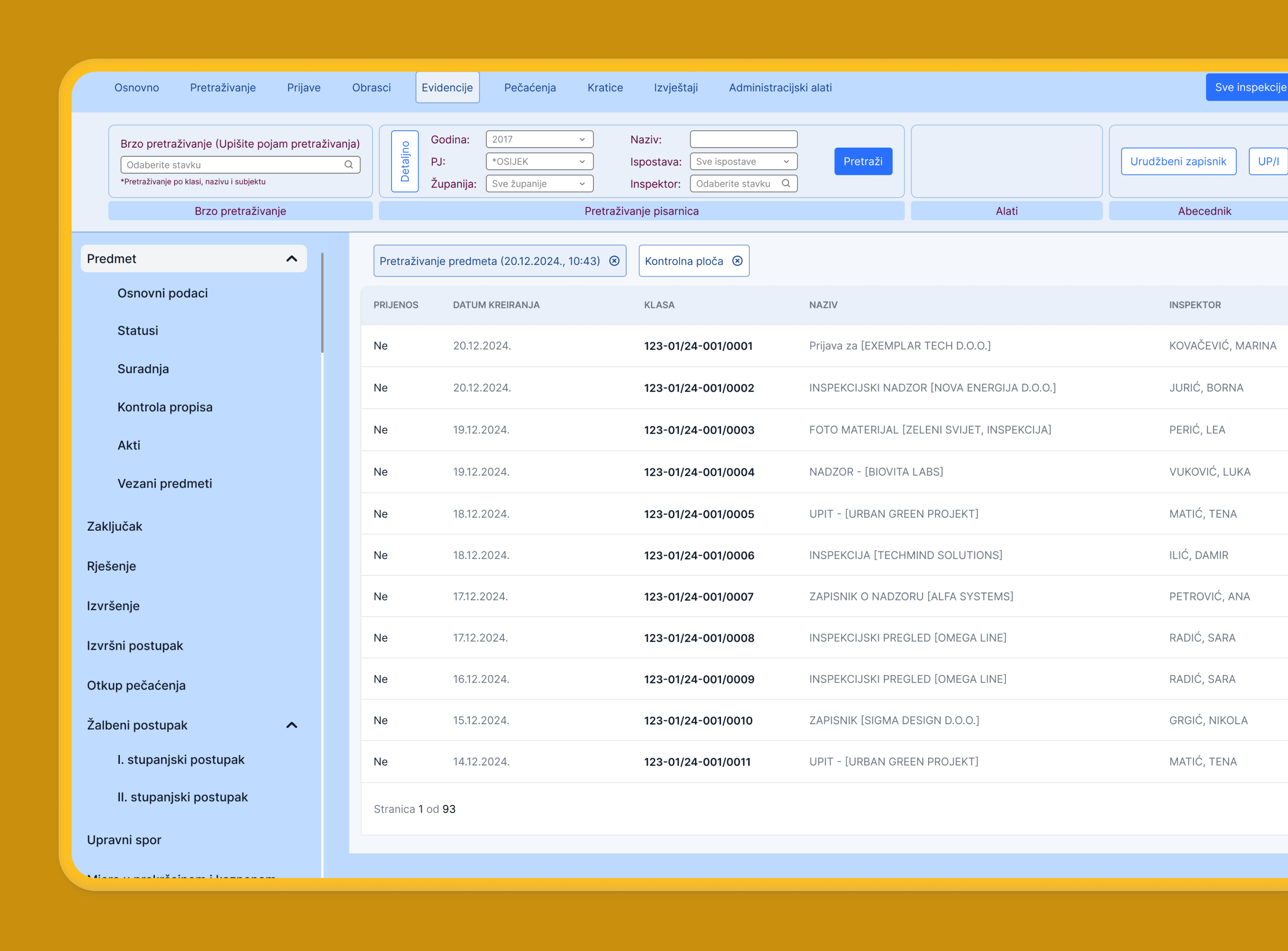Image resolution: width=1288 pixels, height=951 pixels.
Task: Open the Ispostava dropdown
Action: click(x=743, y=162)
